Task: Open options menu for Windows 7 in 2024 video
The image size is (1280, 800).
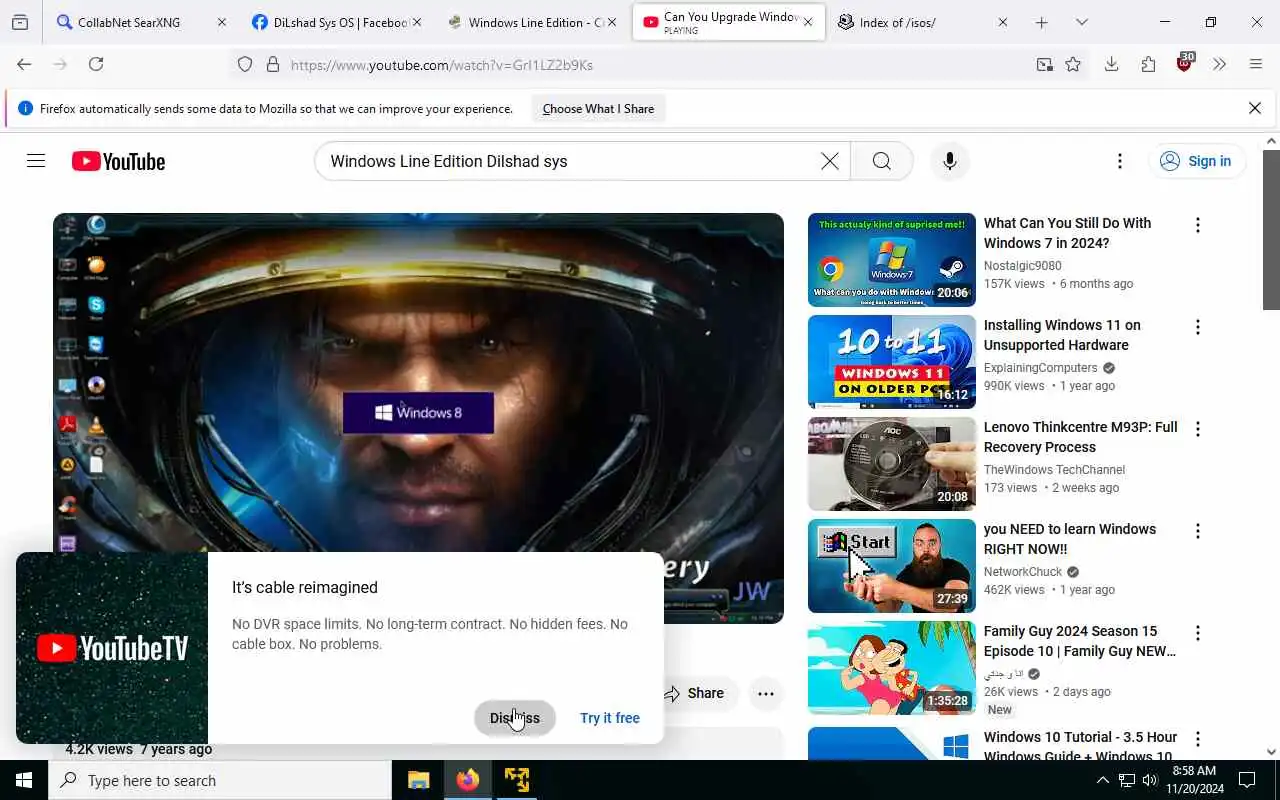Action: 1198,225
